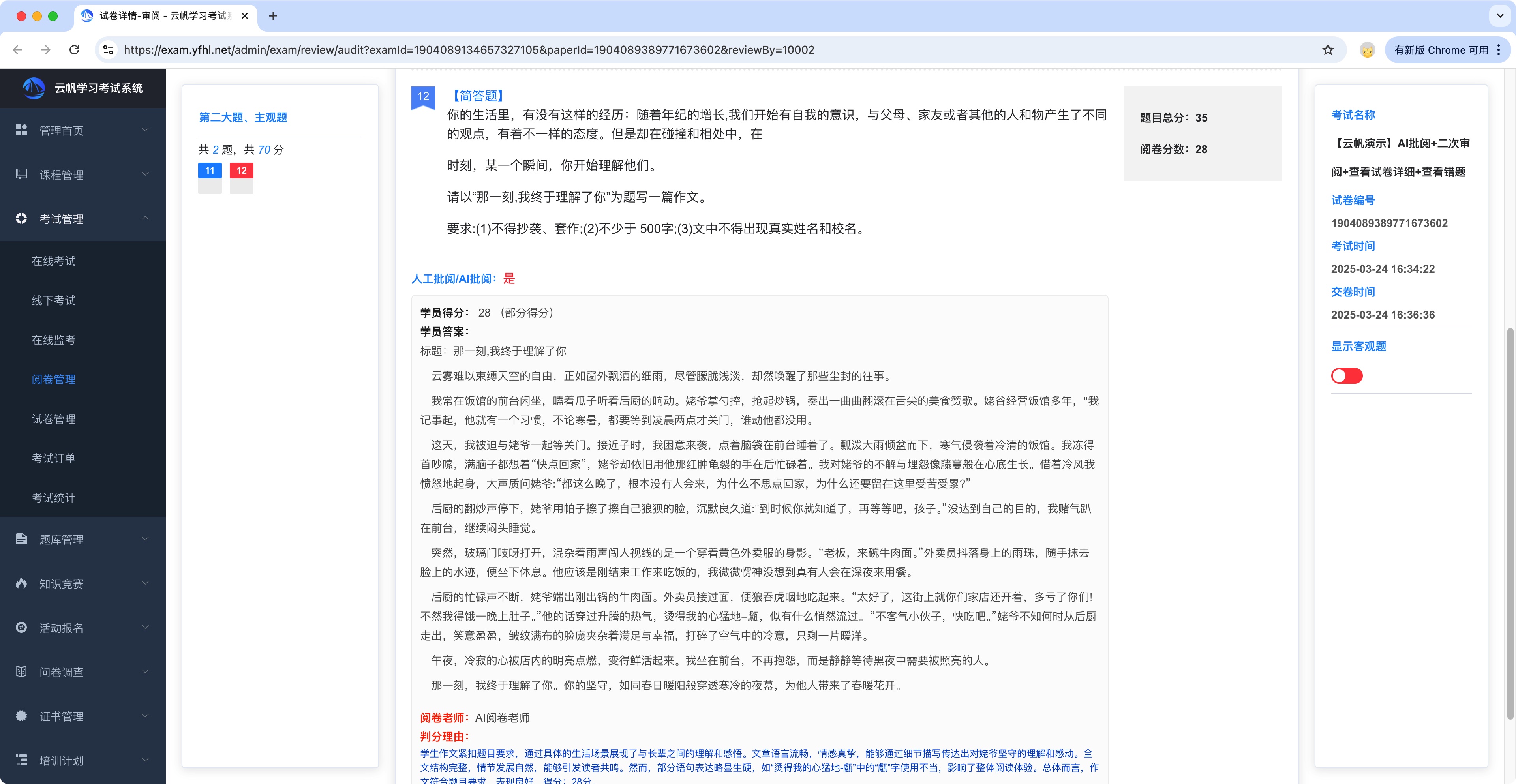Open question 11 button
This screenshot has width=1516, height=784.
pos(210,170)
